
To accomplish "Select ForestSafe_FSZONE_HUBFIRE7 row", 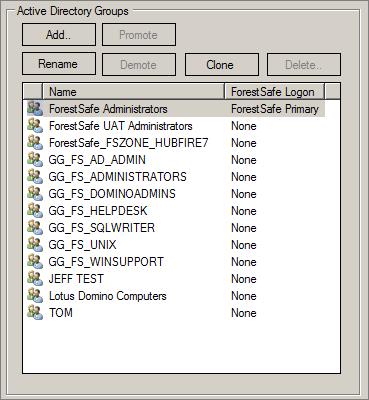I will tap(175, 143).
